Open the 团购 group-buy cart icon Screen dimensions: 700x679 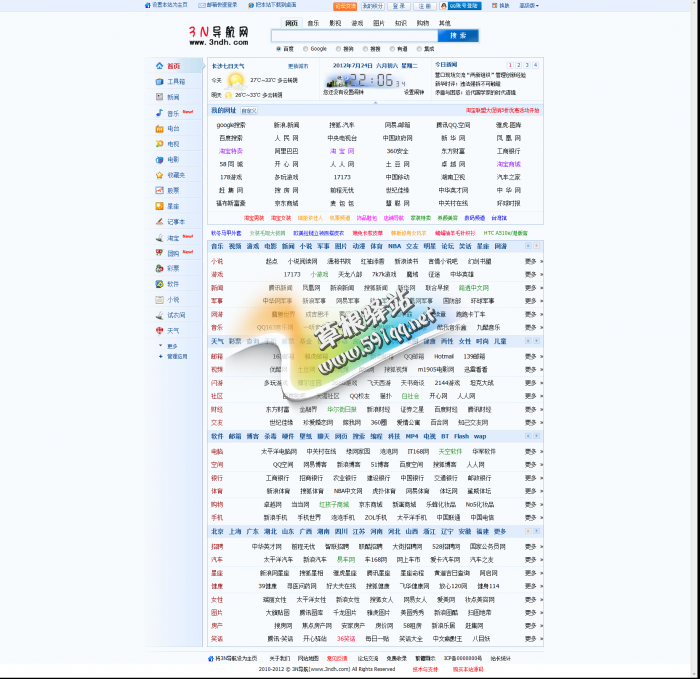(x=159, y=253)
